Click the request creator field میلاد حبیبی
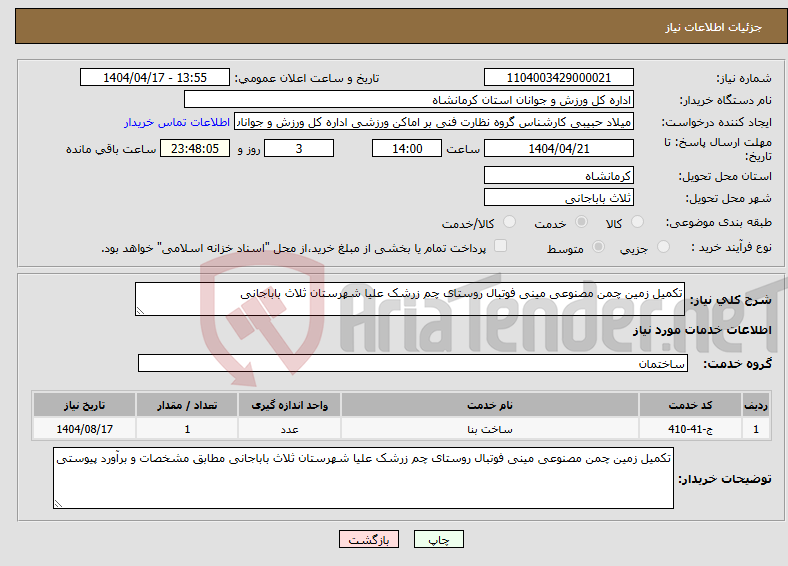 pyautogui.click(x=434, y=122)
